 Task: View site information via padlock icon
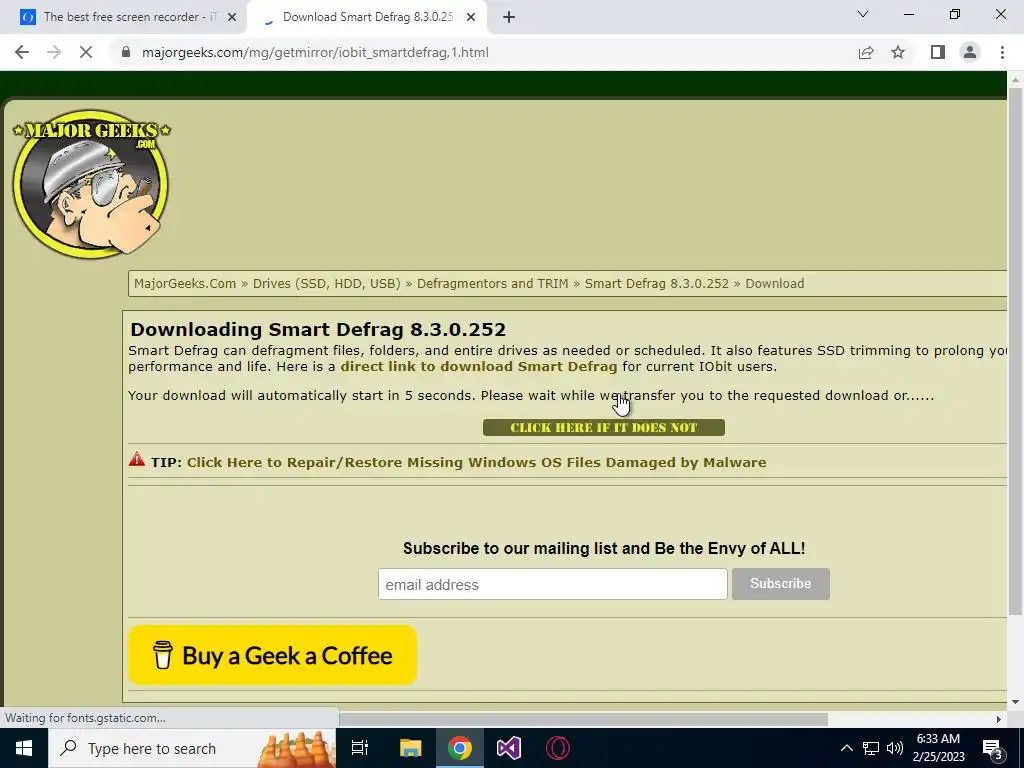(126, 52)
